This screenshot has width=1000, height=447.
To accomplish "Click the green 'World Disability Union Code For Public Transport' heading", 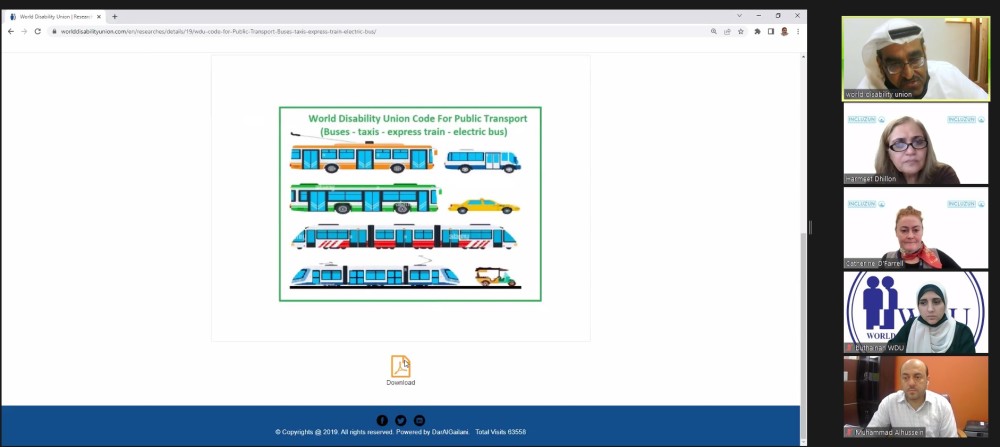I will tap(418, 119).
